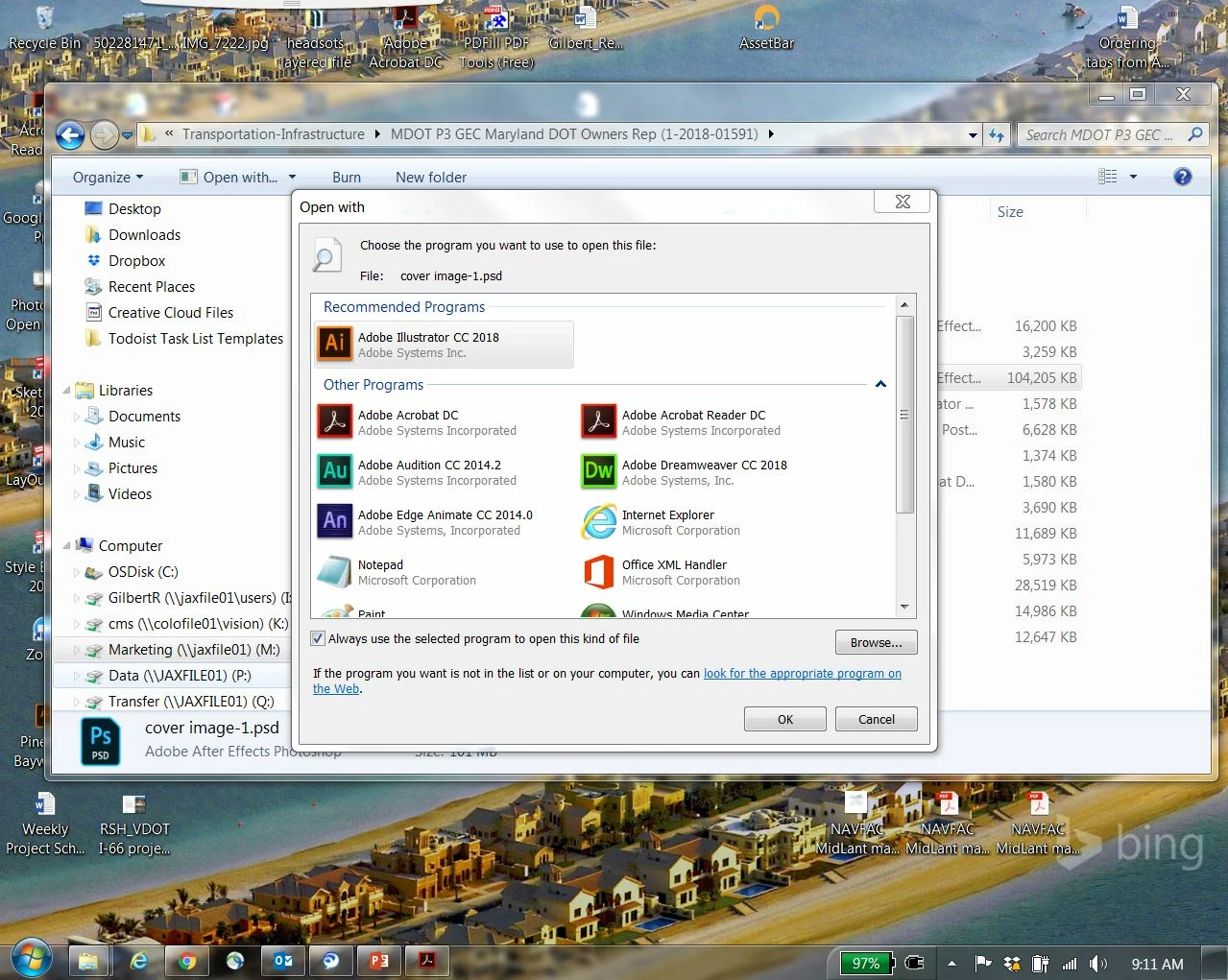
Task: Click Transportation-Infrastructure breadcrumb in address bar
Action: [x=274, y=134]
